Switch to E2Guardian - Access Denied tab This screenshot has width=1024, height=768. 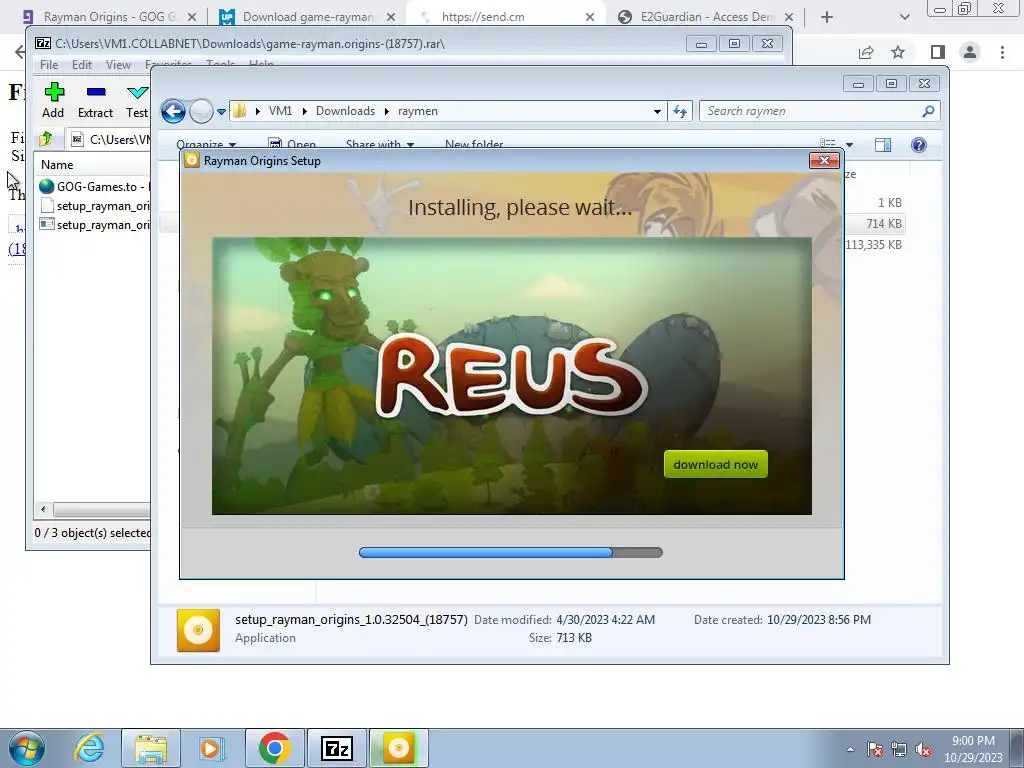pyautogui.click(x=707, y=17)
